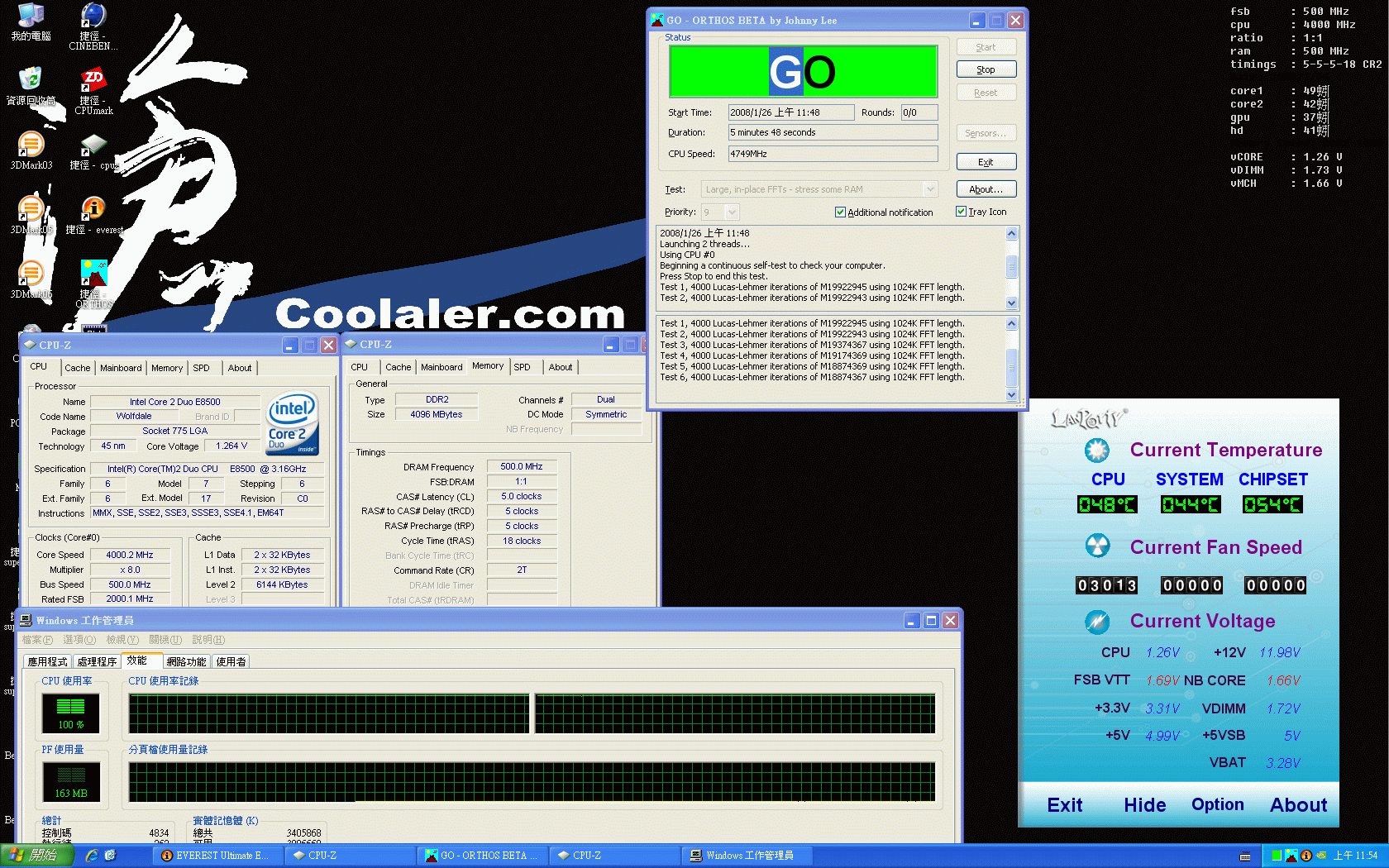
Task: Click the Lanparty logo in monitor panel
Action: click(1089, 418)
